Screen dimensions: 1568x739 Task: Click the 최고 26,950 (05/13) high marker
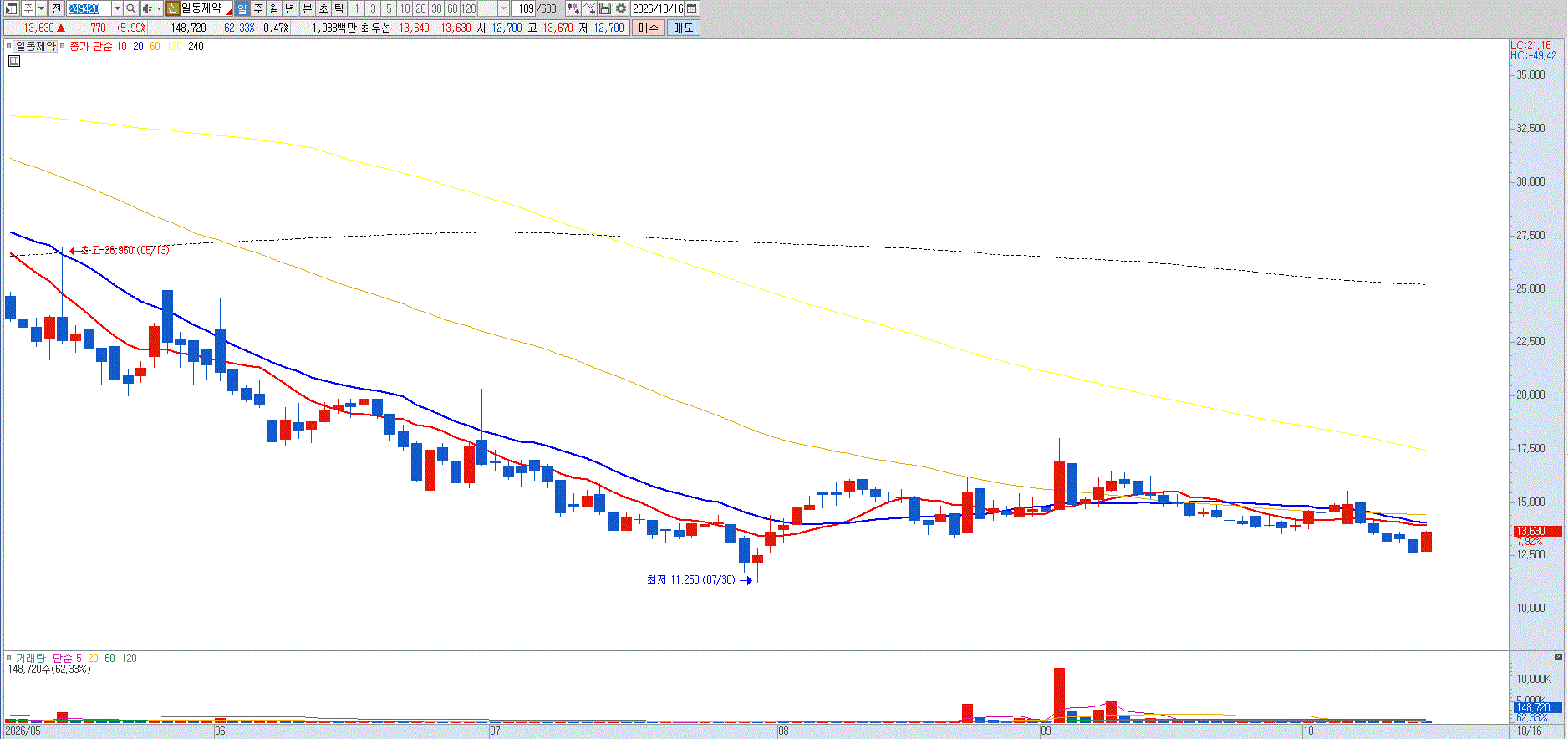[120, 251]
